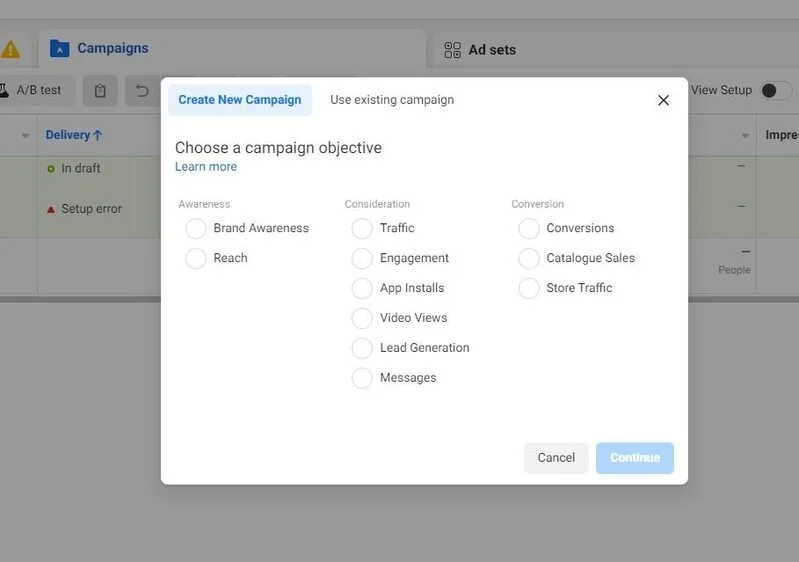Screen dimensions: 799x562
Task: Click the Choose a campaign objective heading
Action: point(278,148)
